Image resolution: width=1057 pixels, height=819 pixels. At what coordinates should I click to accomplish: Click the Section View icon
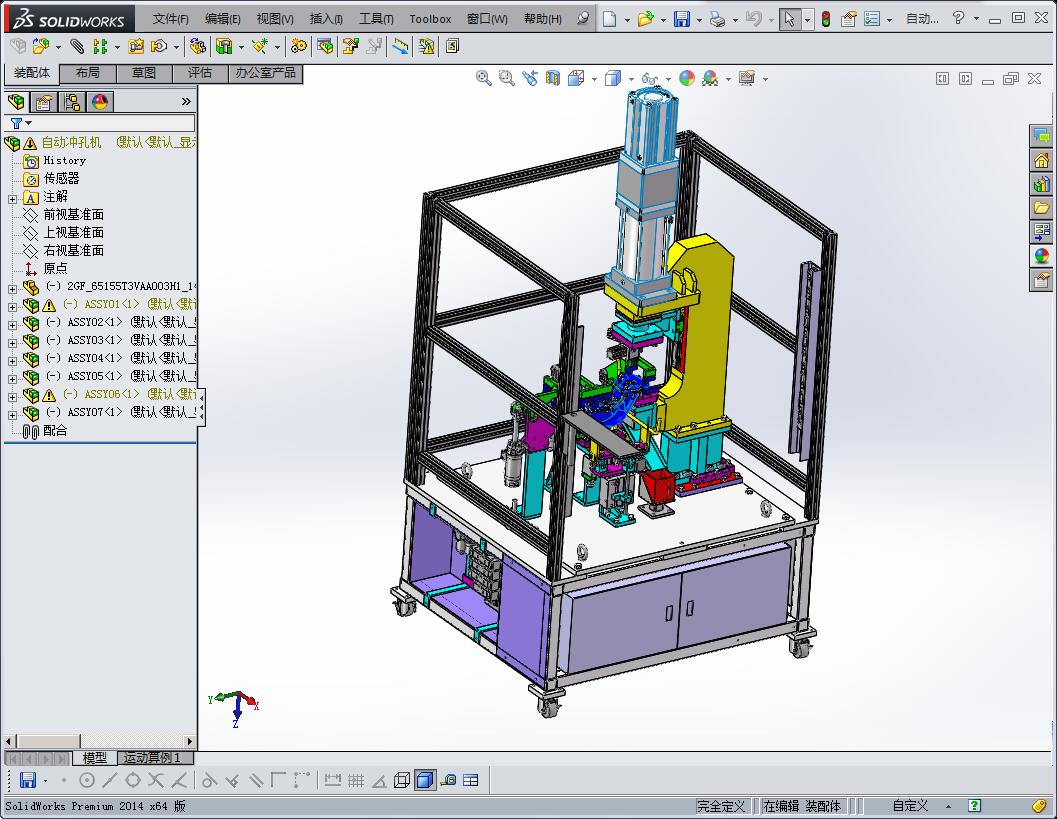[553, 78]
